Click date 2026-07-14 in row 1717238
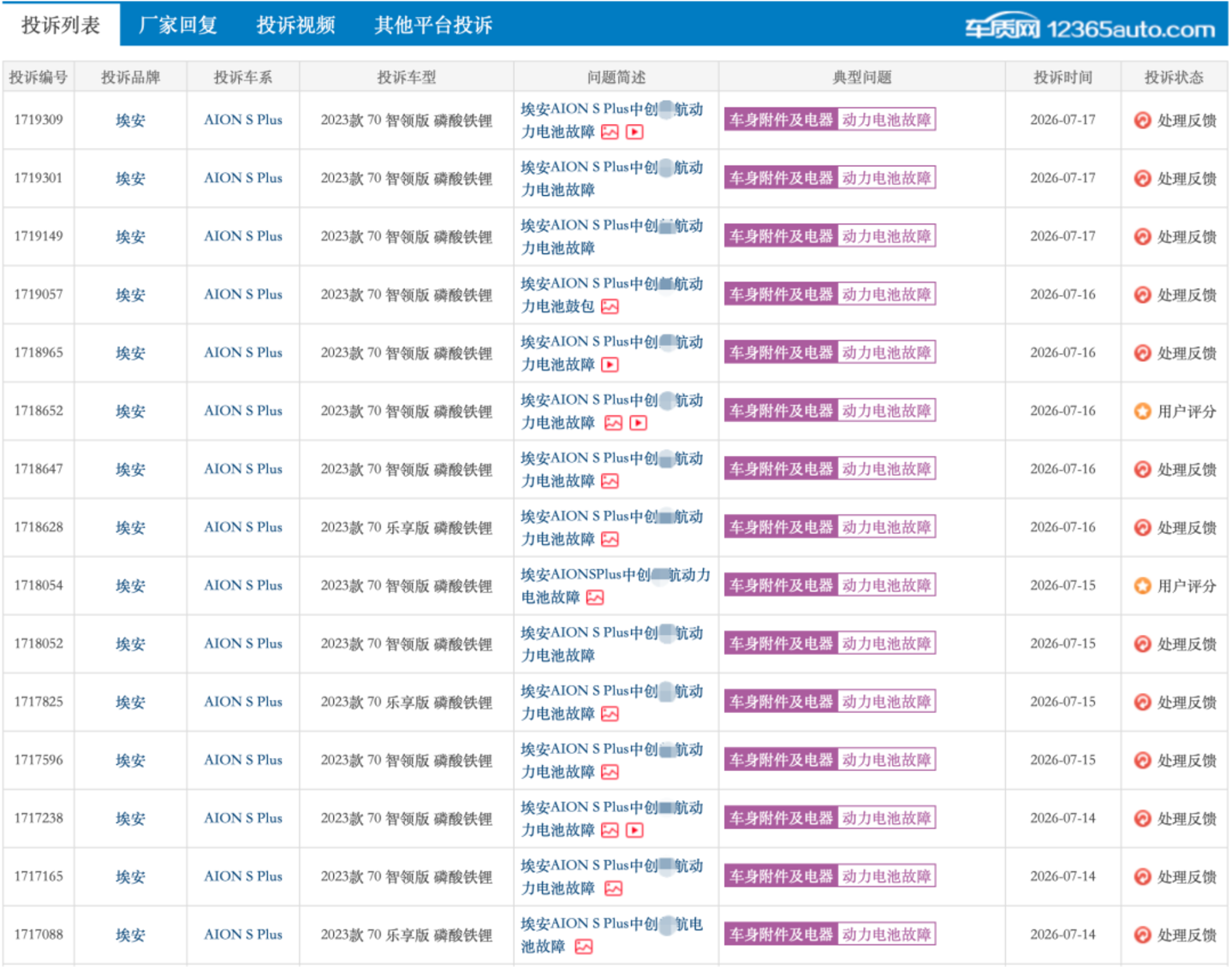Screen dimensions: 1232x967 click(1062, 818)
